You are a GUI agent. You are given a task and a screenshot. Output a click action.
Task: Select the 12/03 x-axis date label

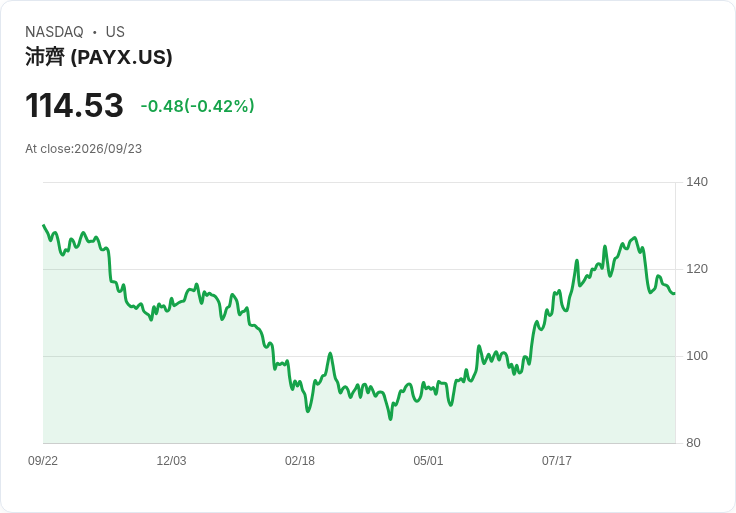[x=171, y=461]
